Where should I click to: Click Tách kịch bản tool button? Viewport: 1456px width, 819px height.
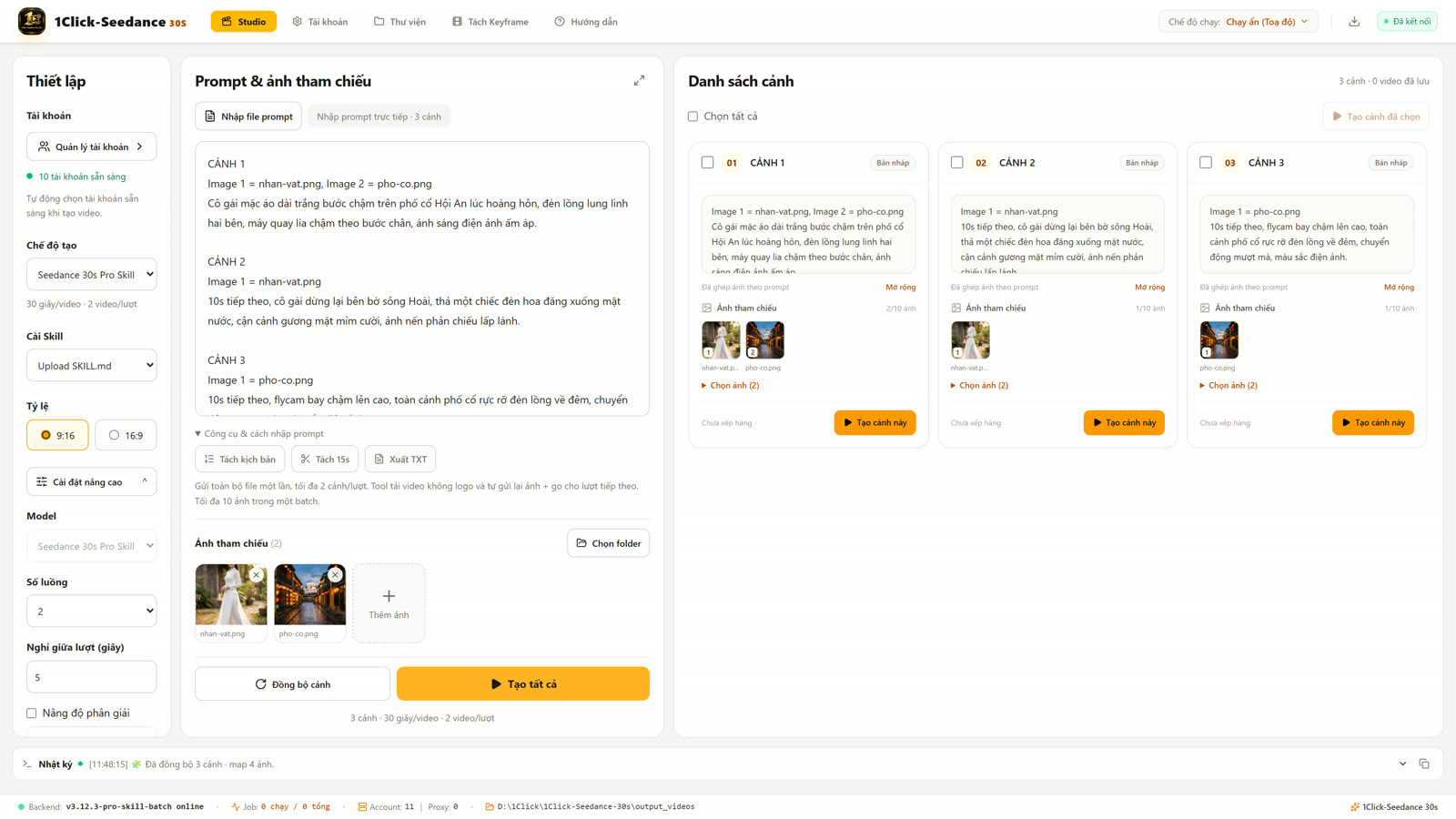(x=240, y=460)
